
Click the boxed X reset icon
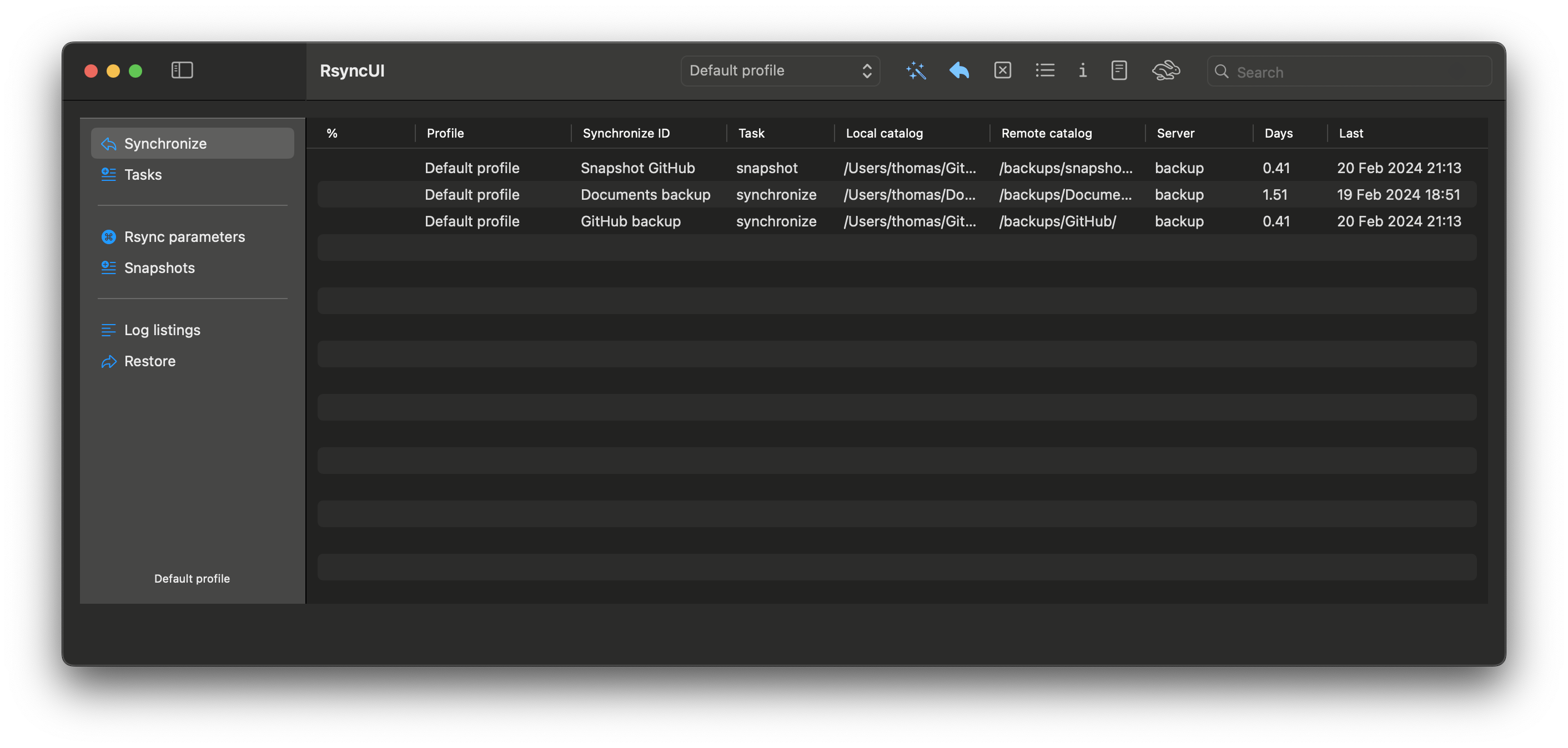pyautogui.click(x=1003, y=70)
